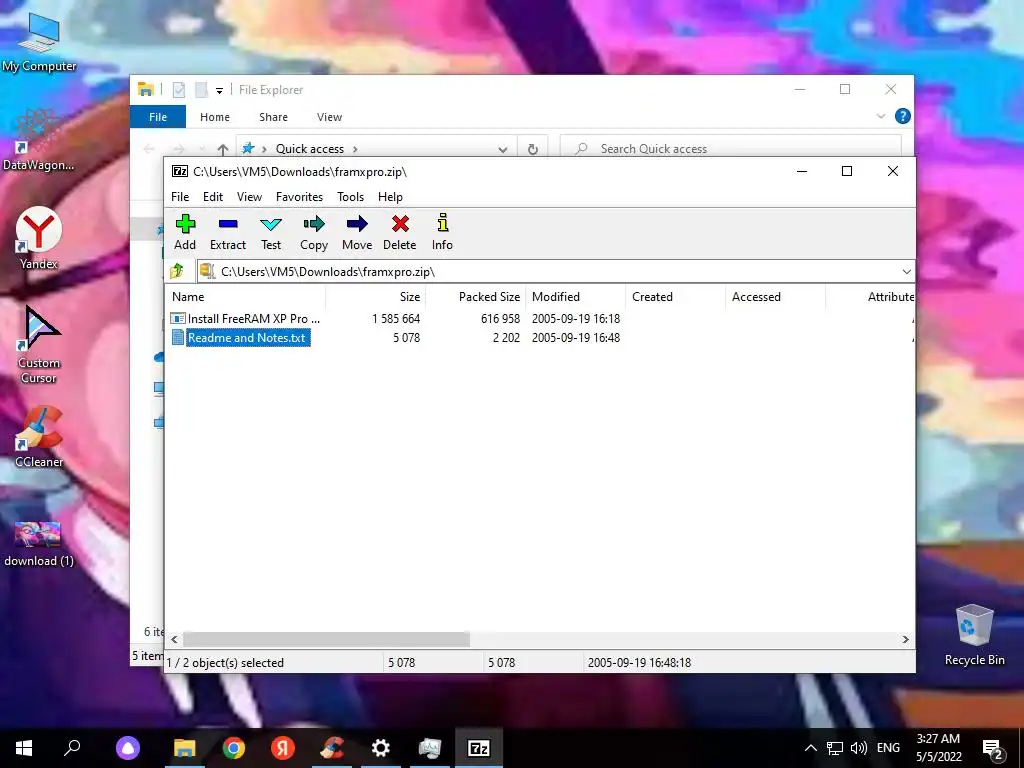The height and width of the screenshot is (768, 1024).
Task: Go up one folder level in 7-Zip
Action: [177, 271]
